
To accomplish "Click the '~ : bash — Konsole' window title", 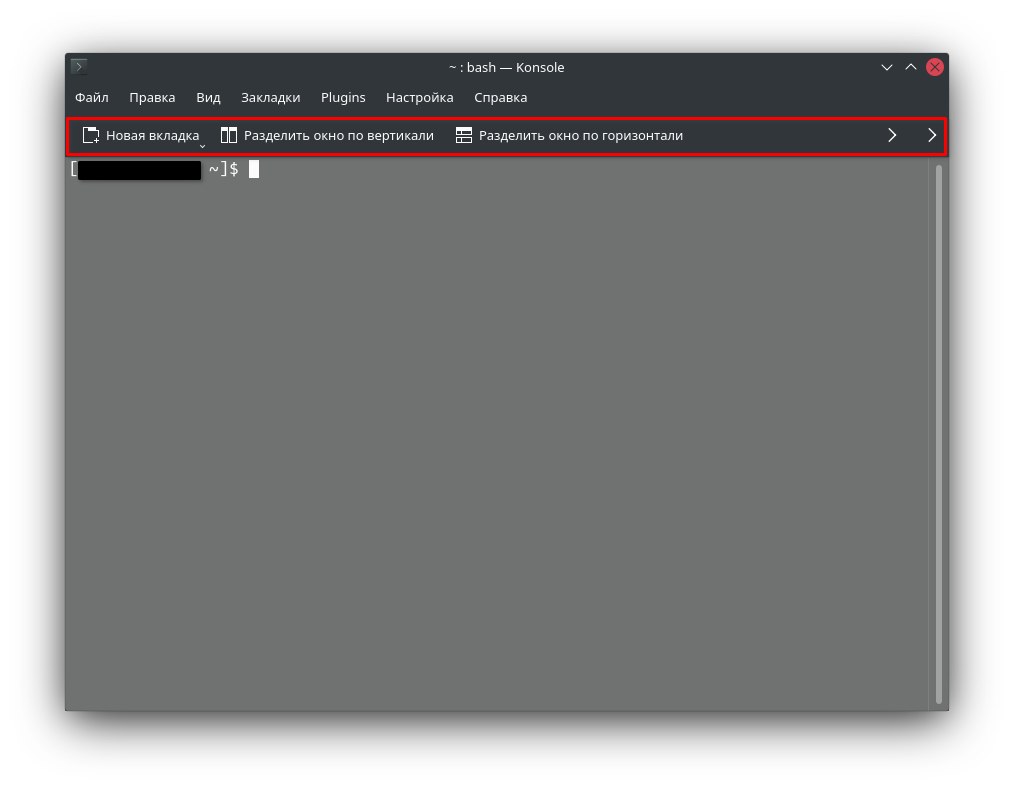I will (506, 67).
